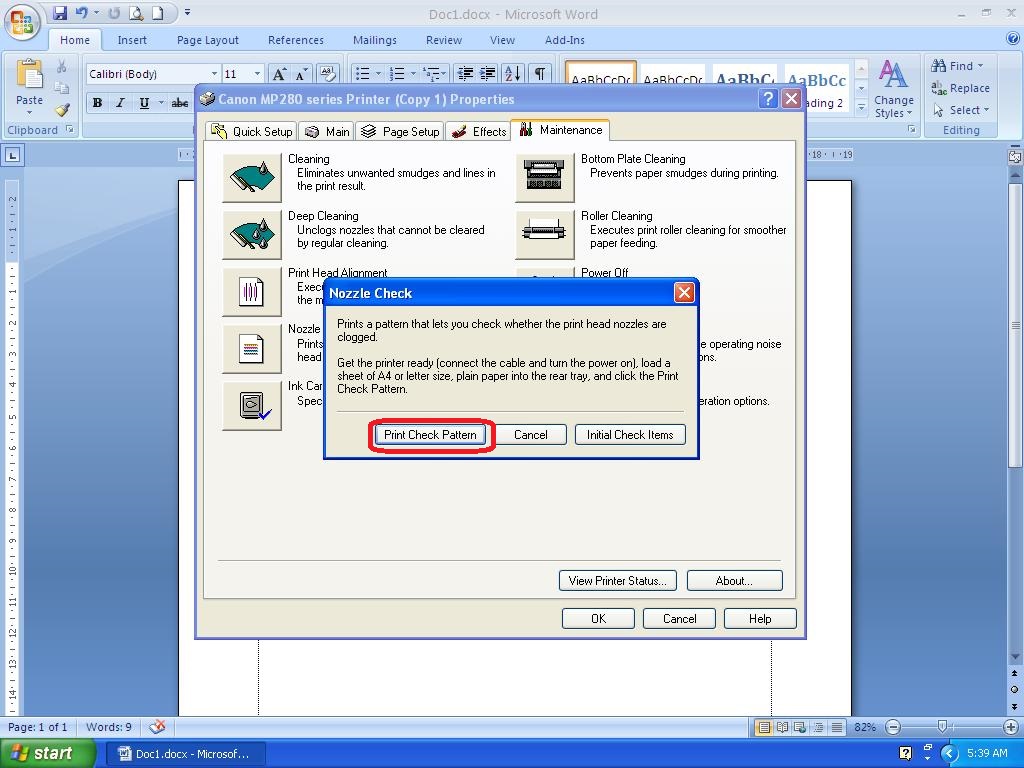Screen dimensions: 1024x768
Task: Click OK in printer Properties dialog
Action: pyautogui.click(x=598, y=618)
